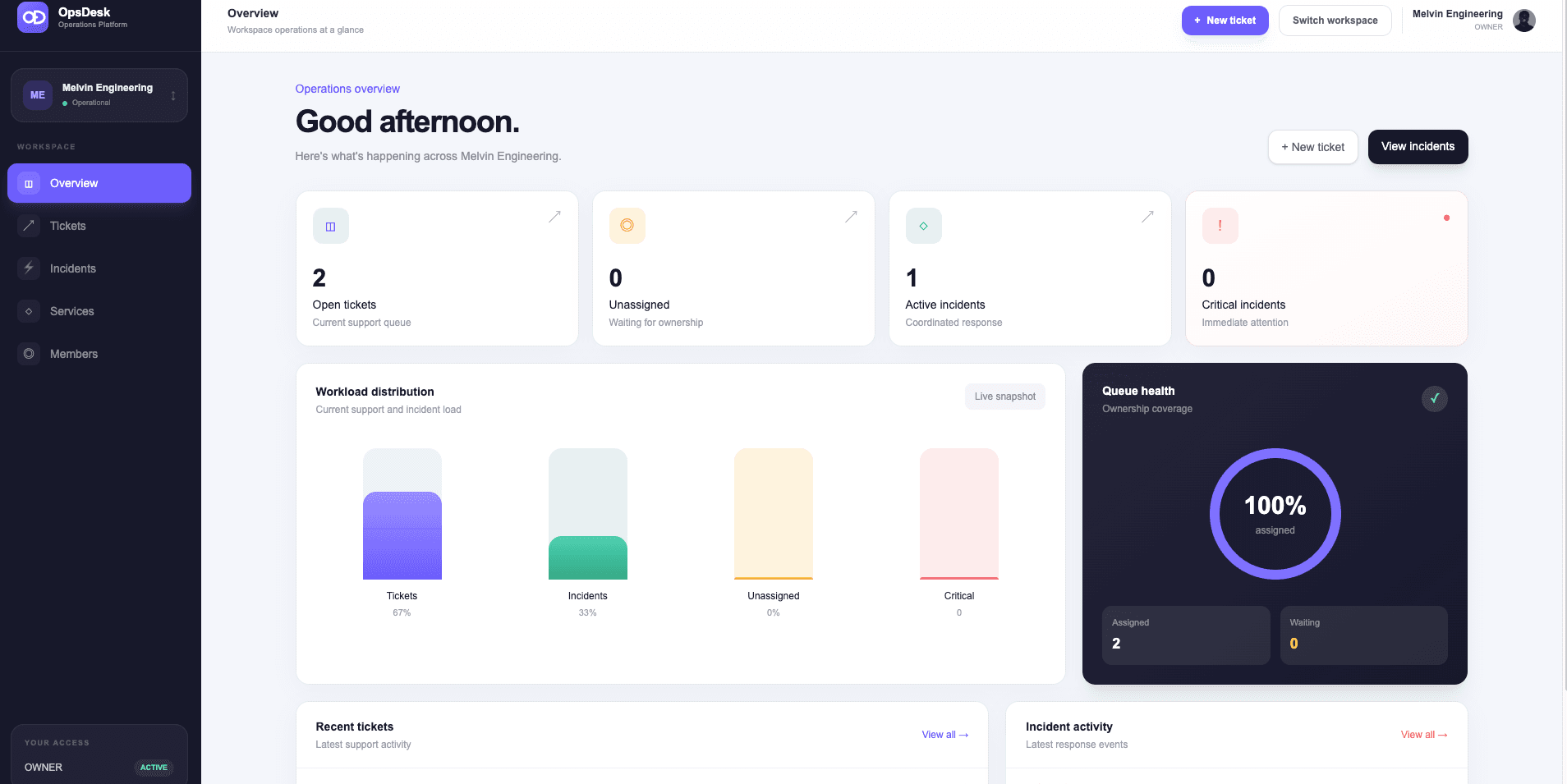Image resolution: width=1567 pixels, height=784 pixels.
Task: Click the Incidents green workload bar
Action: 588,557
